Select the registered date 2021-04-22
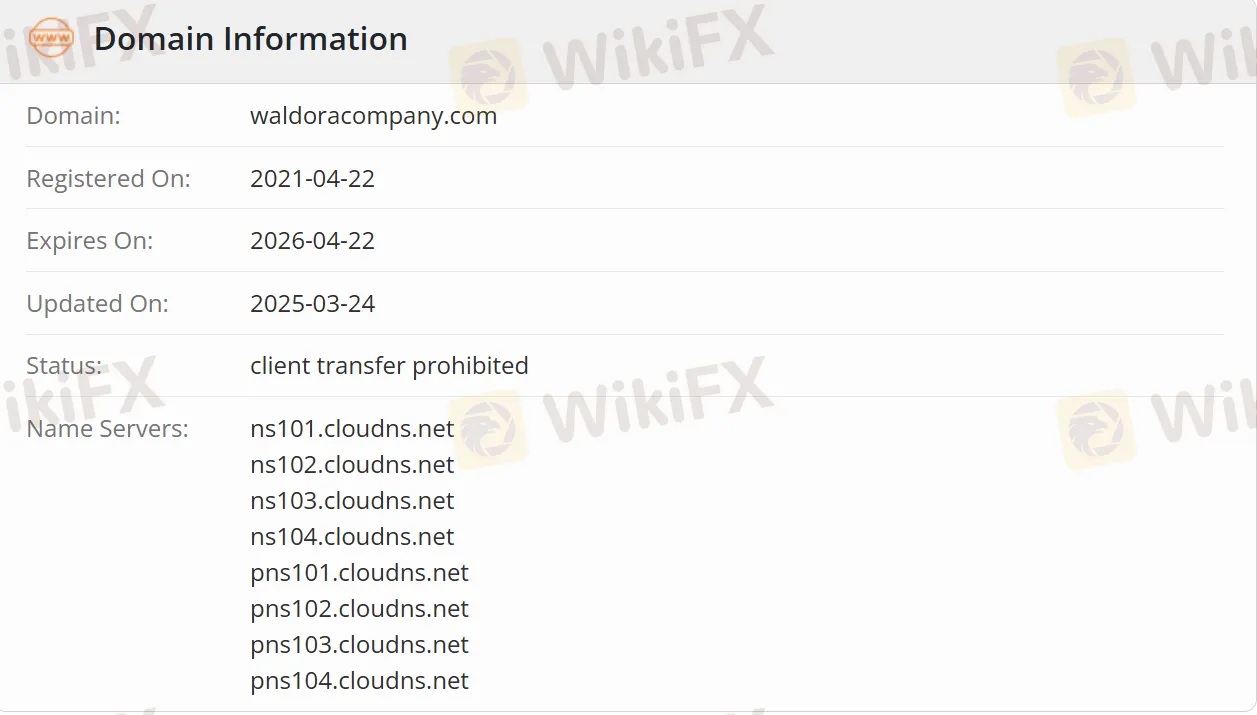The image size is (1257, 715). pyautogui.click(x=313, y=178)
